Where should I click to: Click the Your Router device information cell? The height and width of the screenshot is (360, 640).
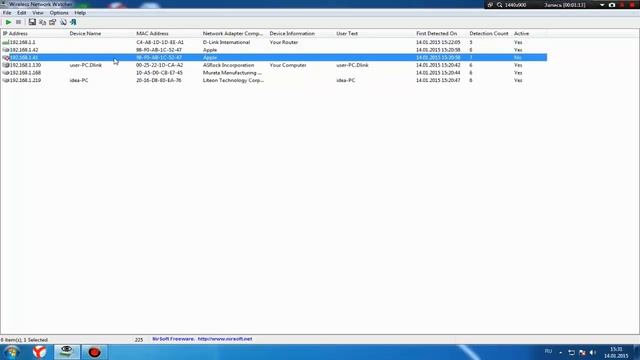click(284, 42)
